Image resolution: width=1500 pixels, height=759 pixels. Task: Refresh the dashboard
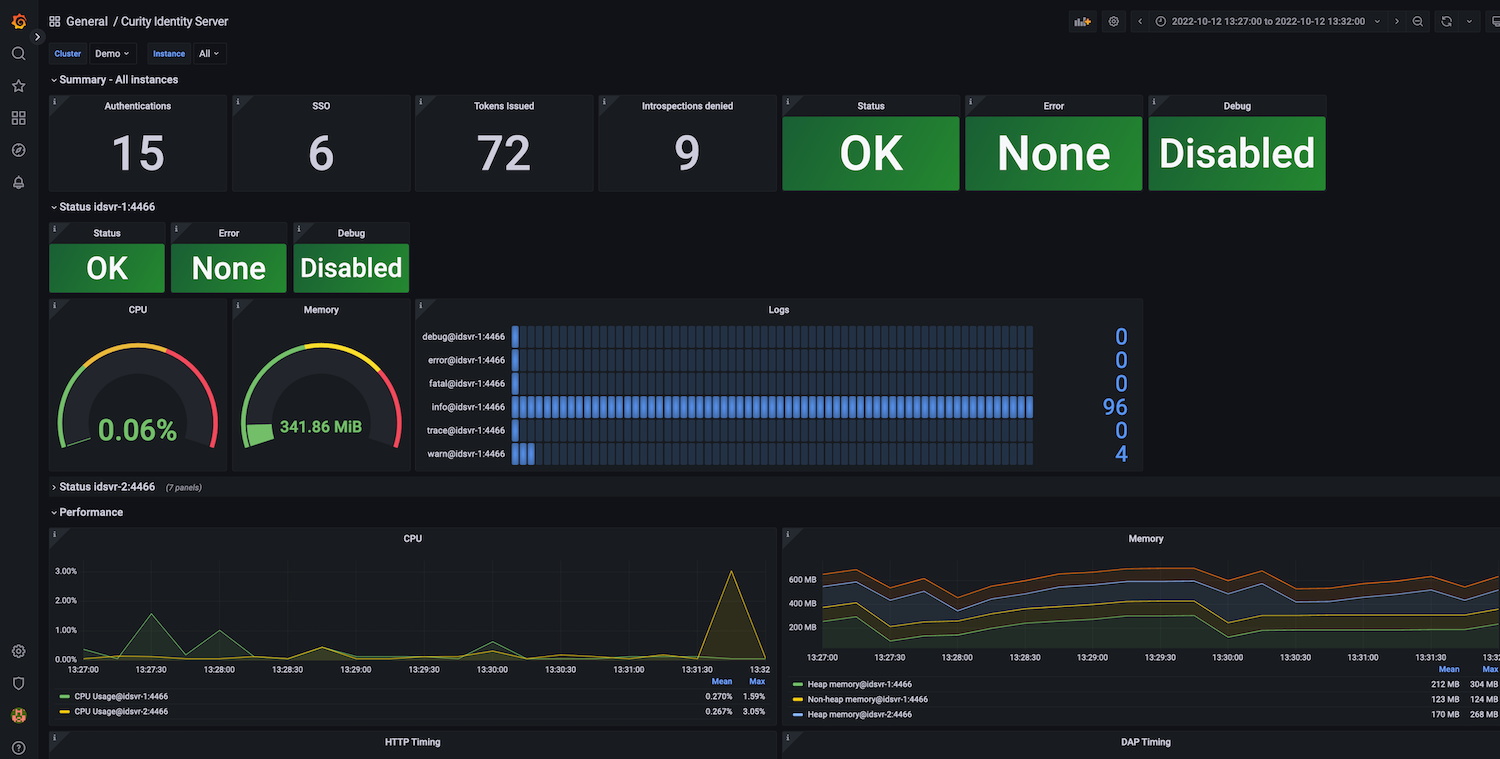1446,21
